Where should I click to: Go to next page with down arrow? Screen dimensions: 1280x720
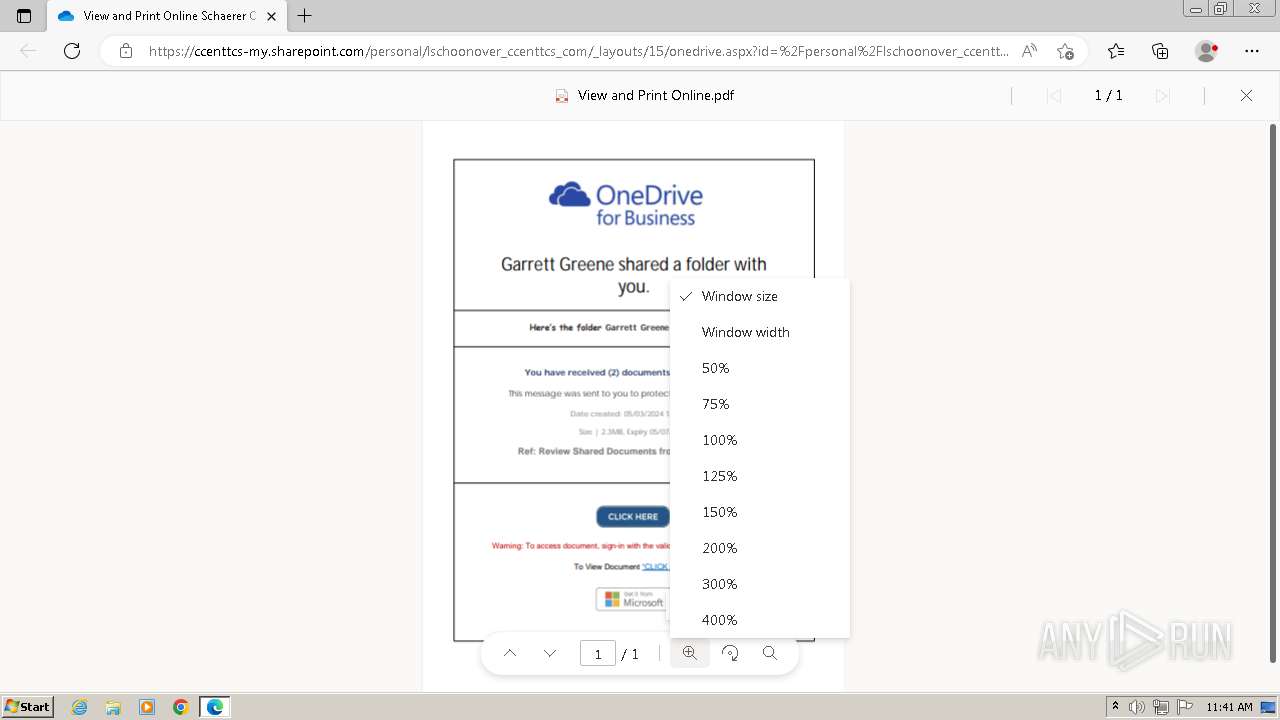[550, 653]
